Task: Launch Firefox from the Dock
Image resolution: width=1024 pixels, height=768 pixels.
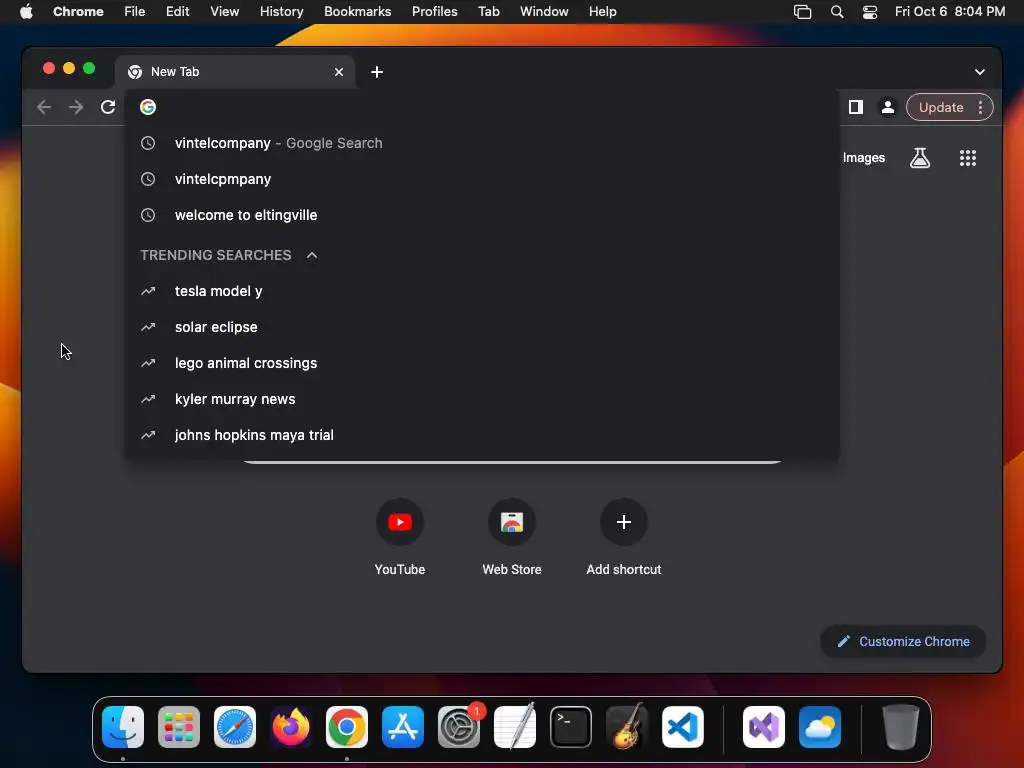Action: [x=291, y=727]
